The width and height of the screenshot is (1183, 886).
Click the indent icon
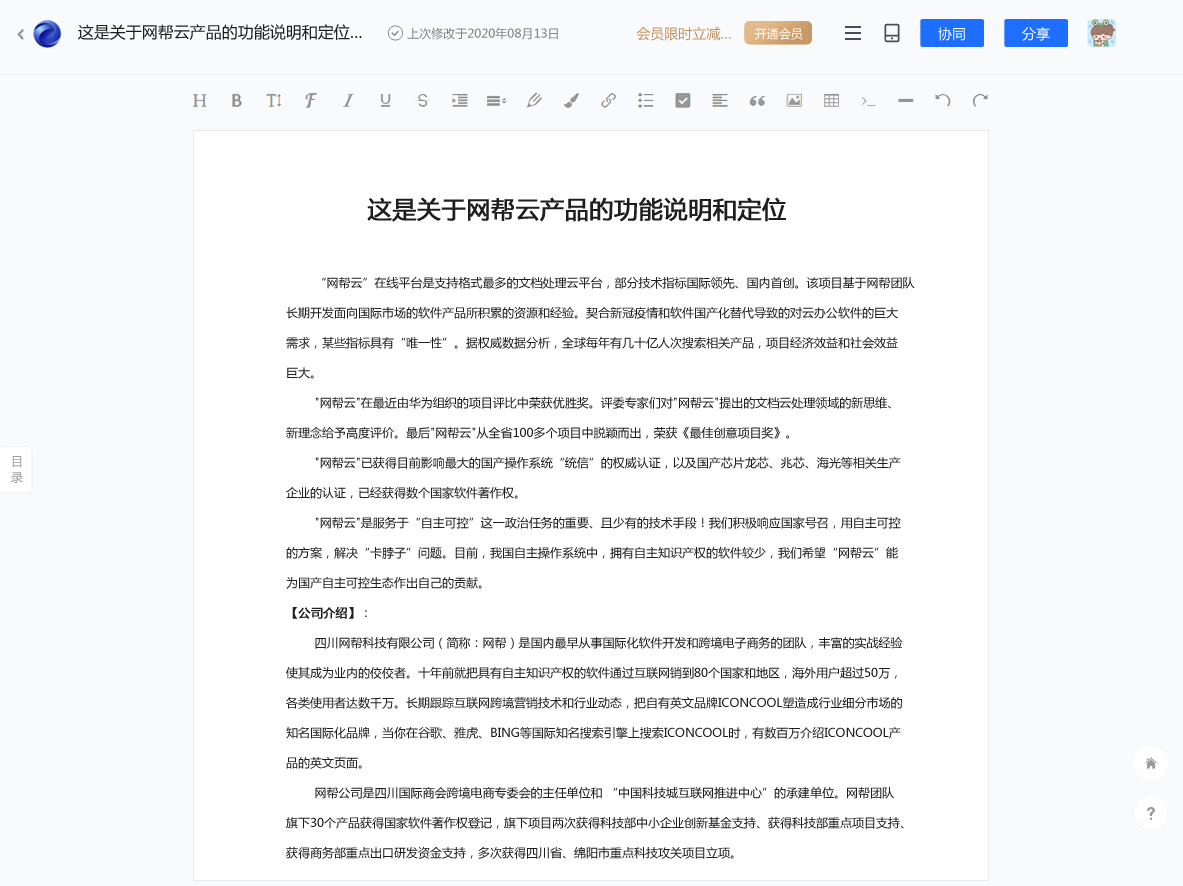(459, 100)
